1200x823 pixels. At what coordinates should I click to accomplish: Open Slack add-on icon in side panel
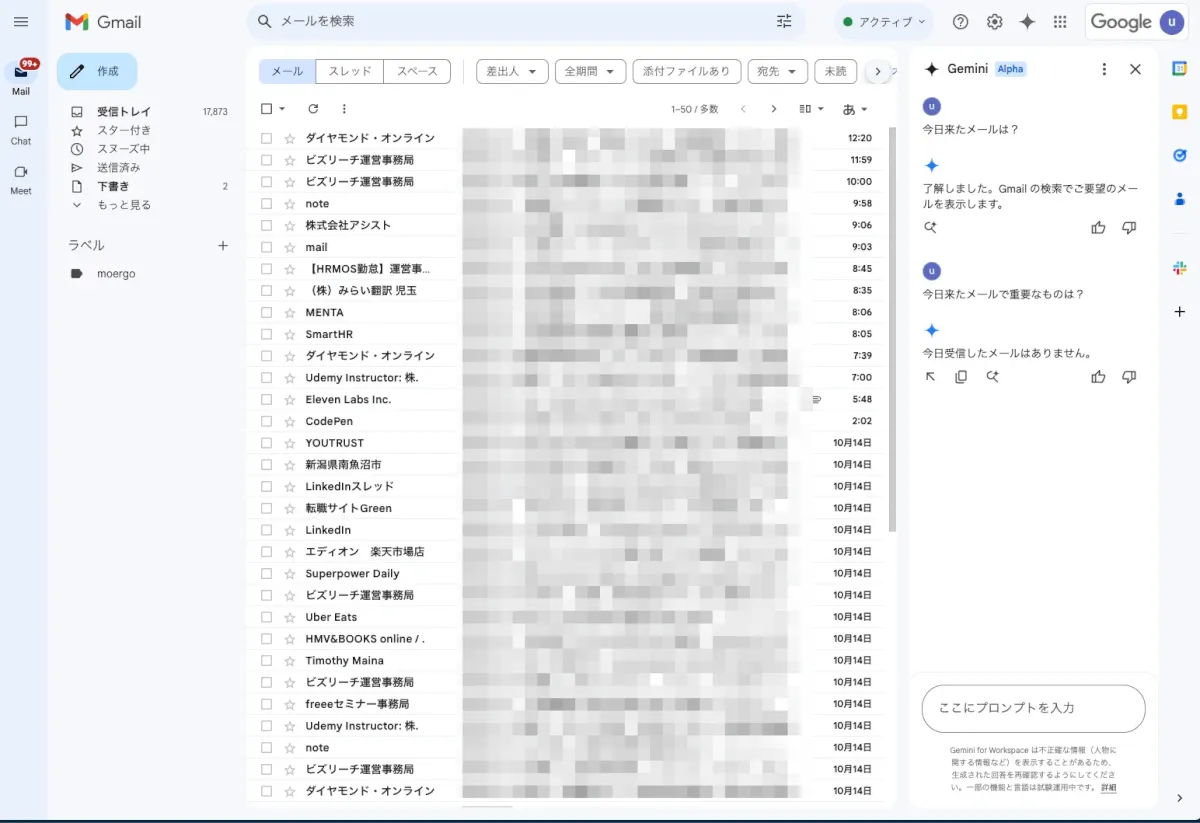1179,268
